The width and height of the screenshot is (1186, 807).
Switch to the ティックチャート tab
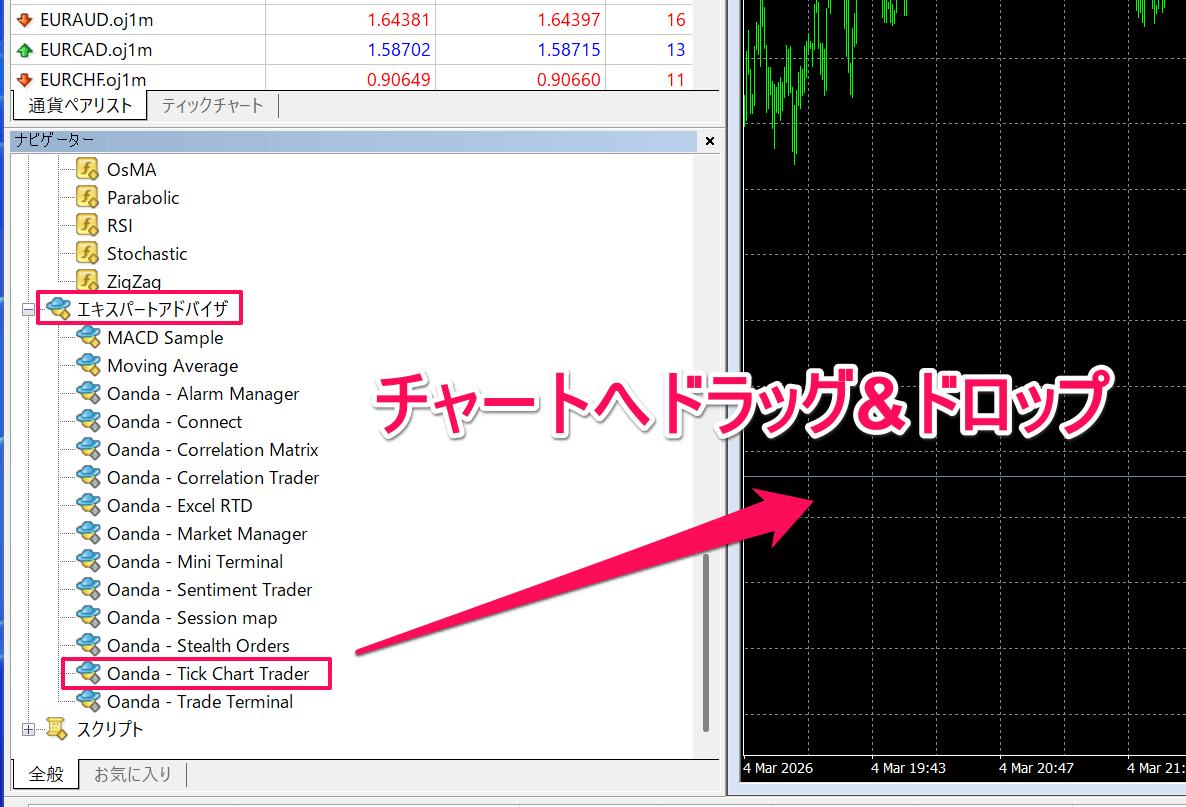211,104
